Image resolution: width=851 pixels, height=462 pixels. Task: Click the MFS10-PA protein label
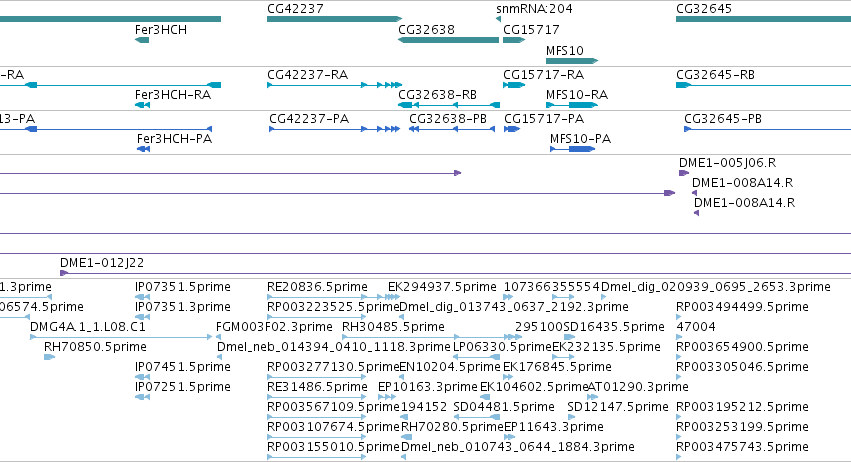(580, 139)
